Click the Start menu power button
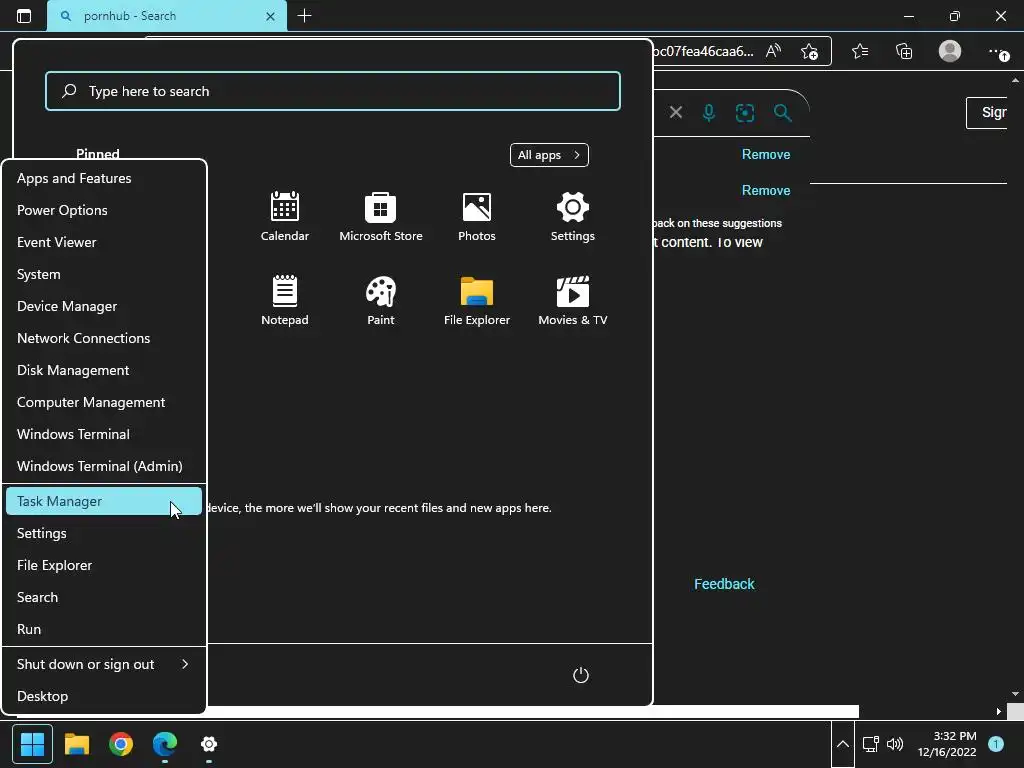This screenshot has width=1024, height=768. coord(581,675)
